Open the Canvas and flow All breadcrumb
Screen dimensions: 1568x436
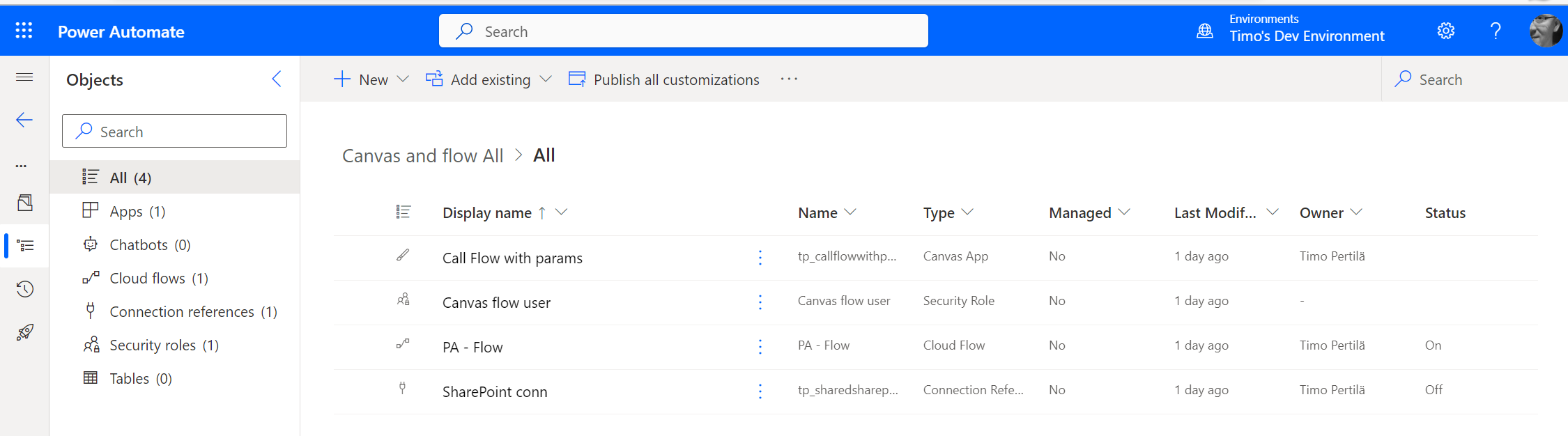click(x=422, y=155)
